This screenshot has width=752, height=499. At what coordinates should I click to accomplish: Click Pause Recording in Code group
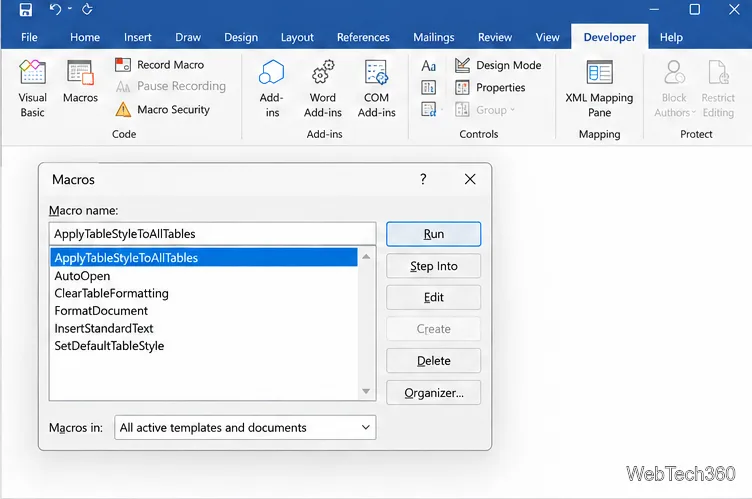pyautogui.click(x=171, y=86)
